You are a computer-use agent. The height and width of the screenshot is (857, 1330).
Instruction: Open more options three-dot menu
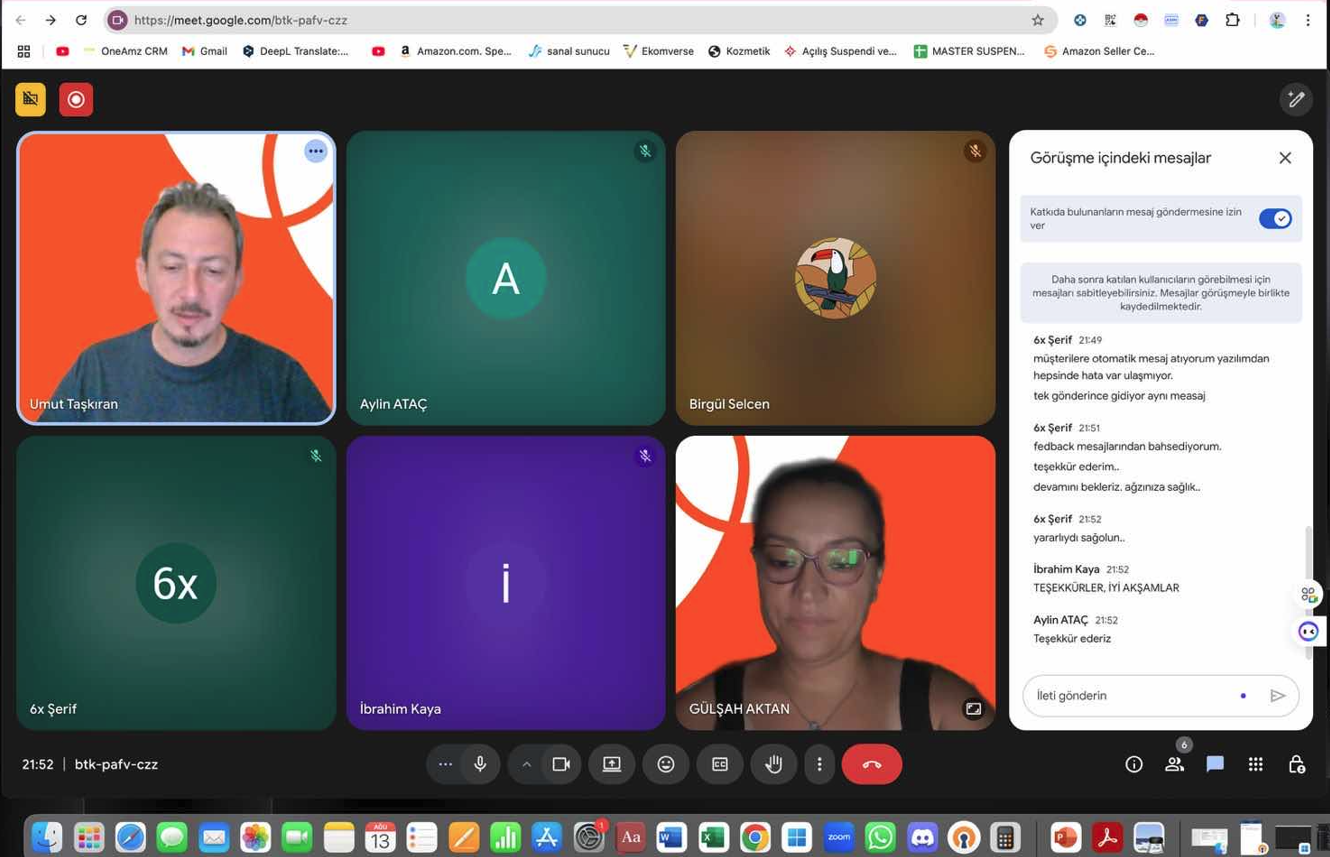[819, 764]
